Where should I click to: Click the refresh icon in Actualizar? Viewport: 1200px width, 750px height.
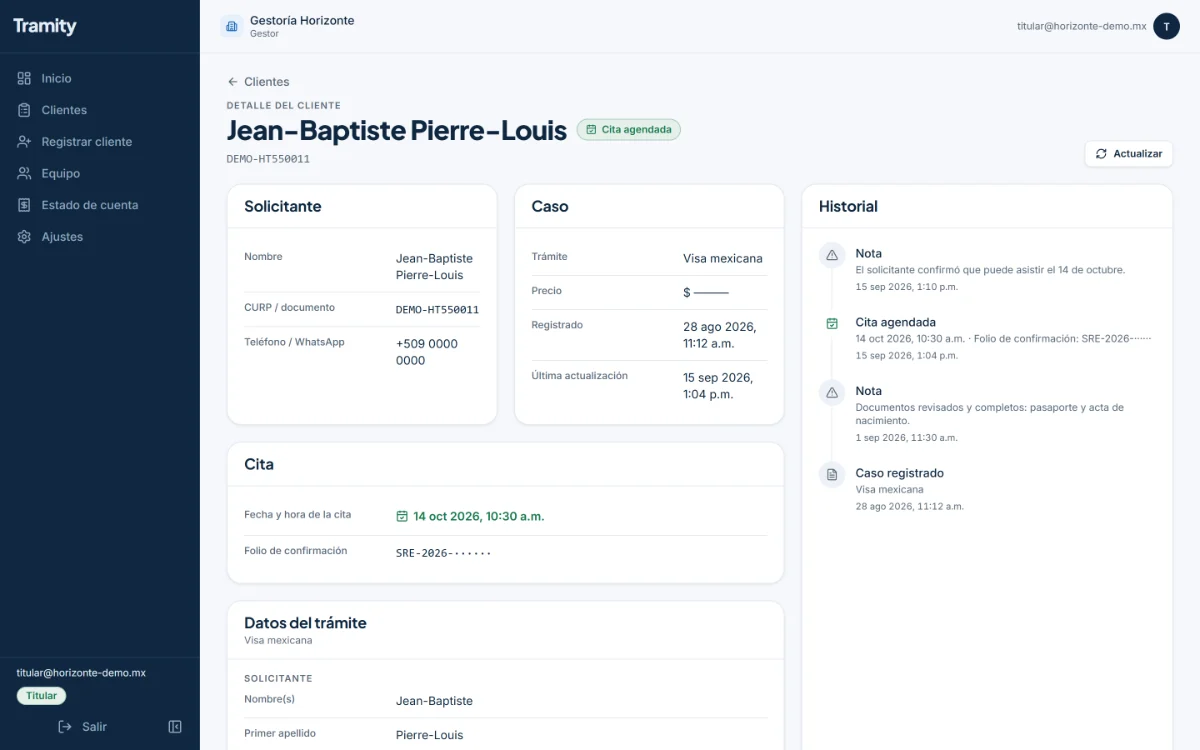(x=1101, y=154)
